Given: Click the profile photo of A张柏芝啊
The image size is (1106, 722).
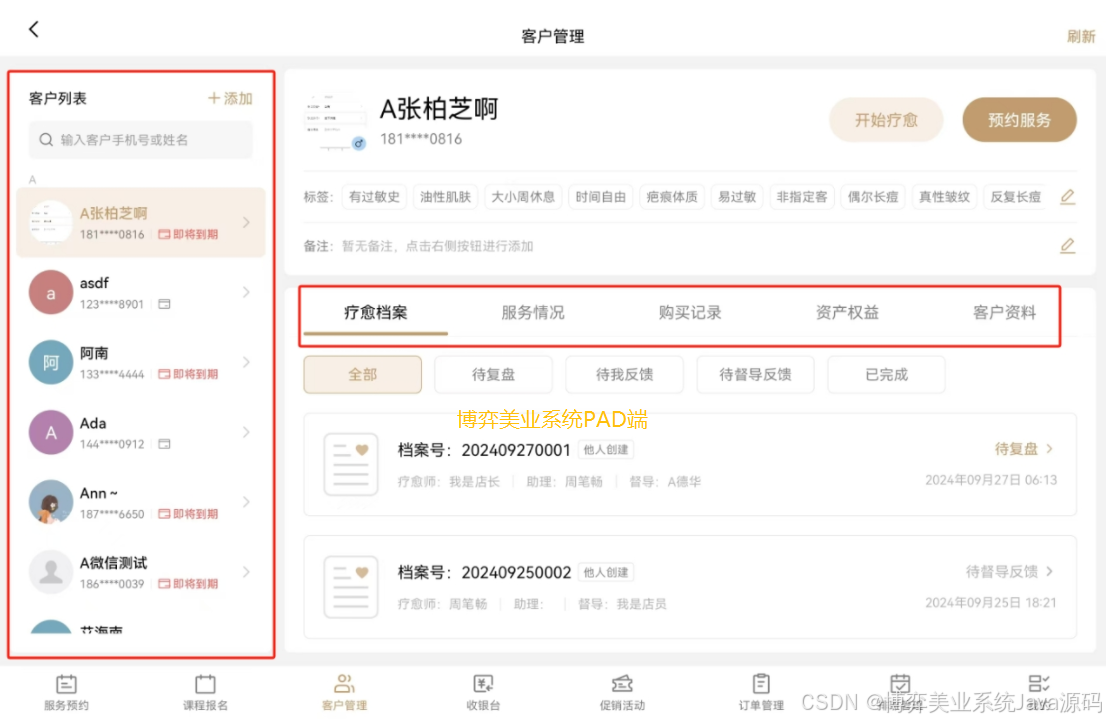Looking at the screenshot, I should tap(336, 121).
